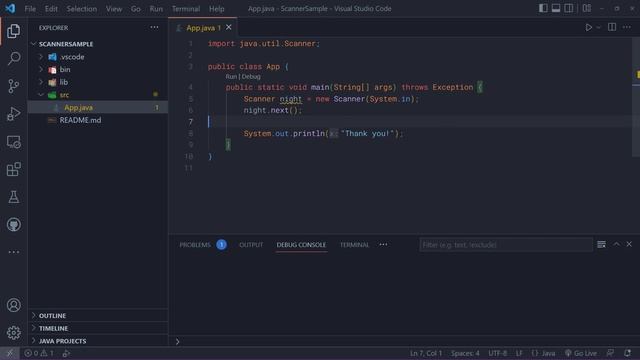This screenshot has width=640, height=360.
Task: Open editor more actions menu
Action: [627, 27]
